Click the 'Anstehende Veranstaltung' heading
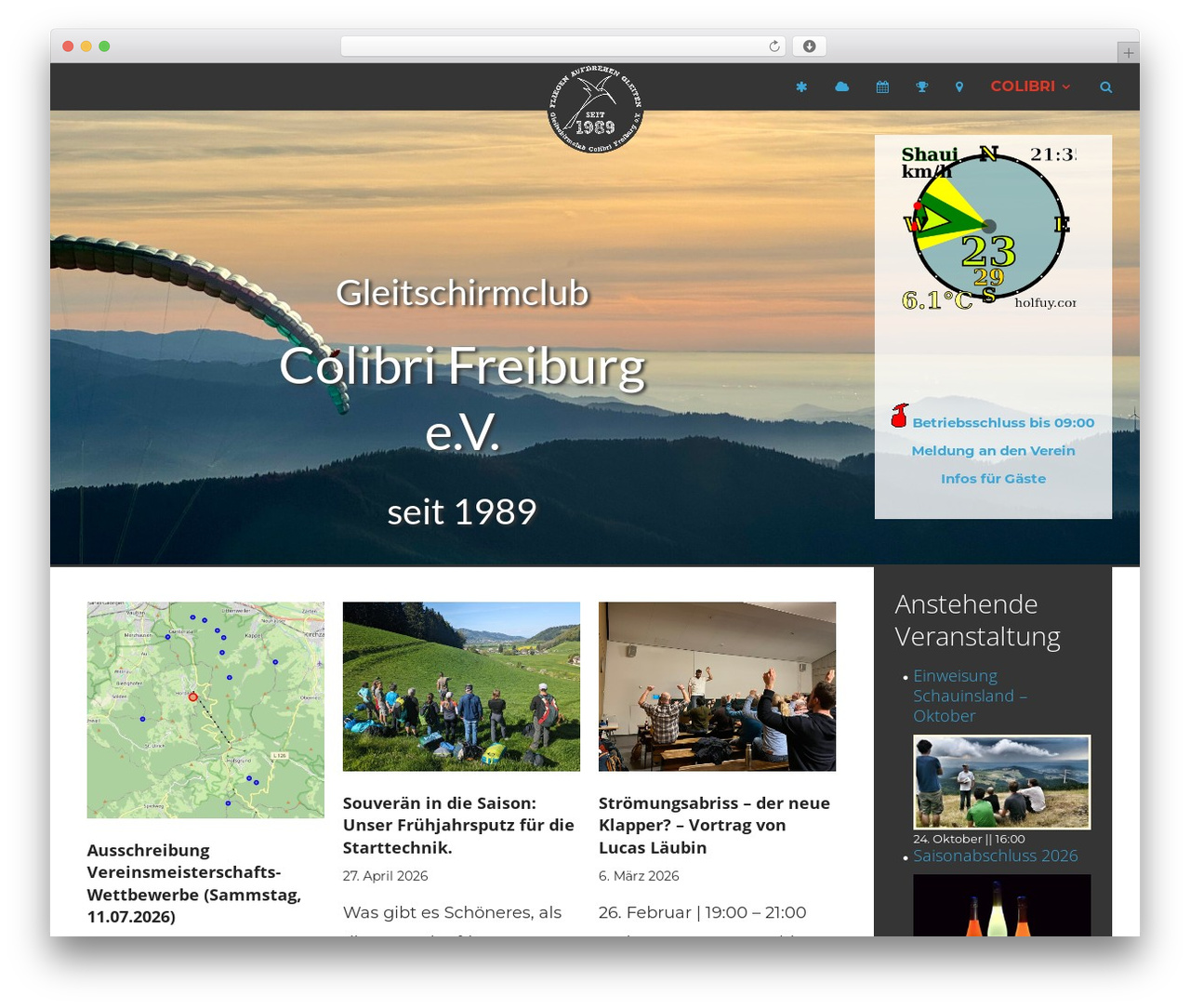The height and width of the screenshot is (1008, 1190). click(x=978, y=620)
